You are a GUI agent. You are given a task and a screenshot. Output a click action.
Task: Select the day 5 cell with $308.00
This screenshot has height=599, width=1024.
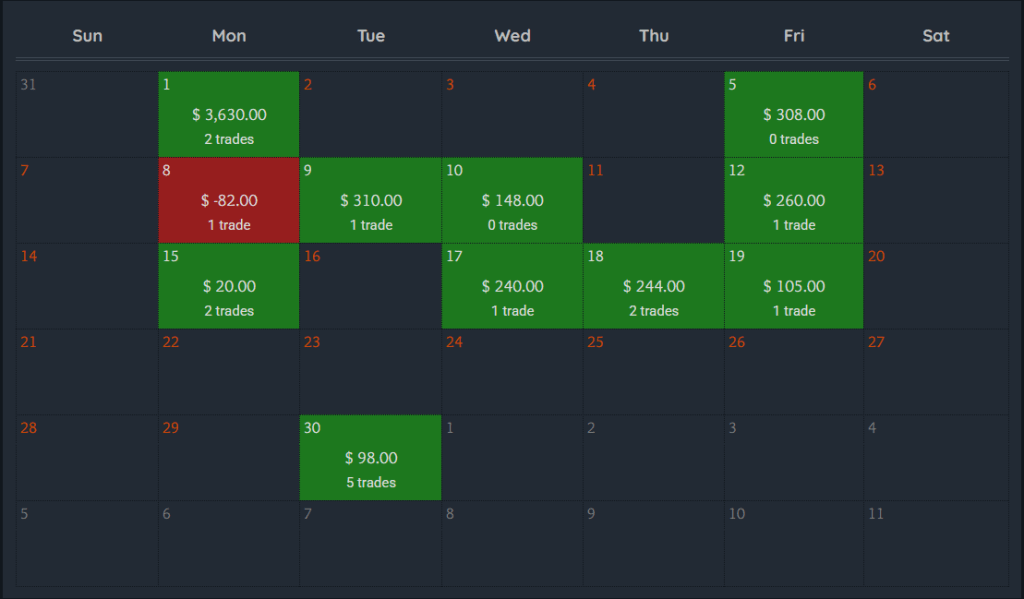794,114
